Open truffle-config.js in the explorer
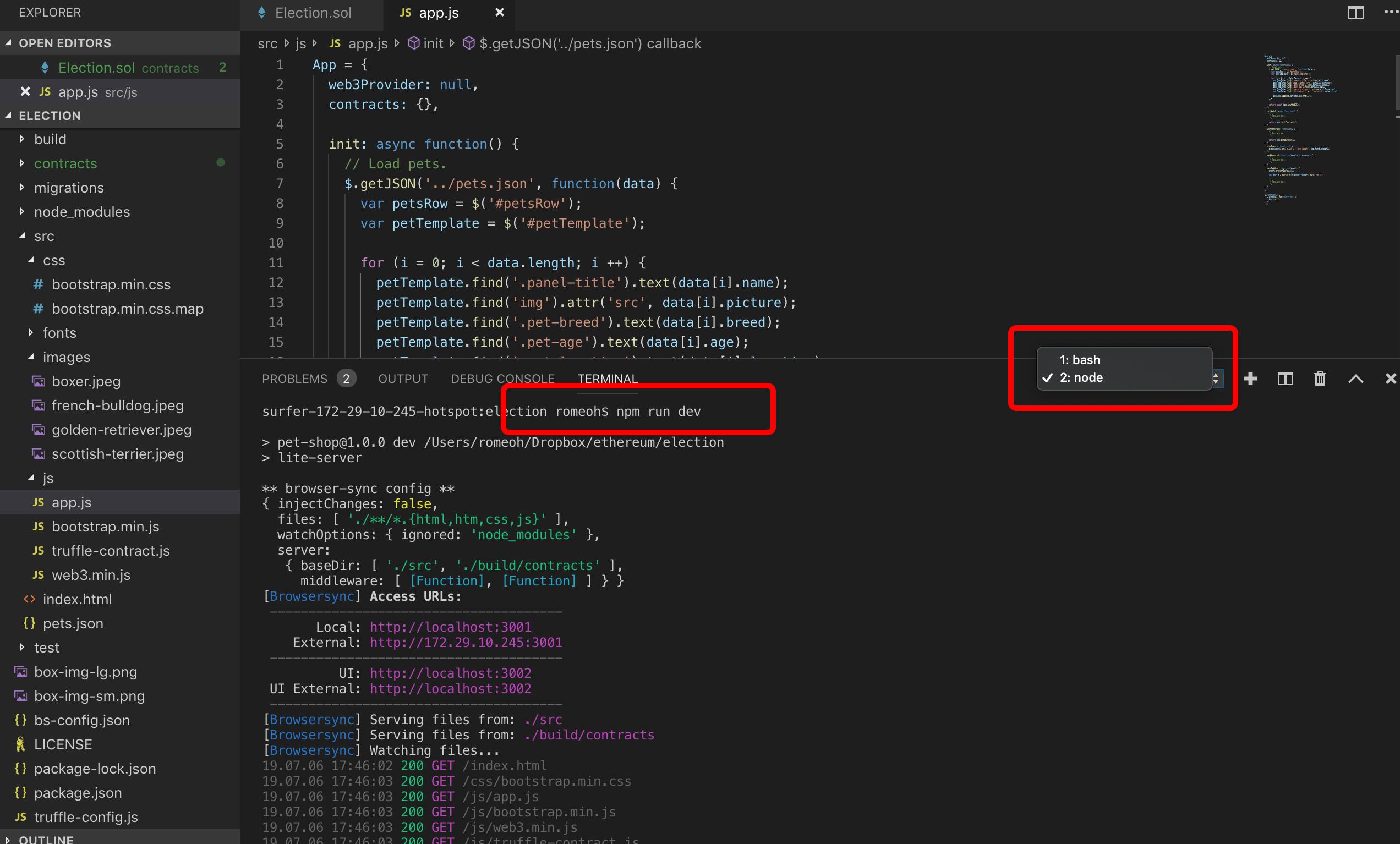Viewport: 1400px width, 844px height. [x=86, y=816]
